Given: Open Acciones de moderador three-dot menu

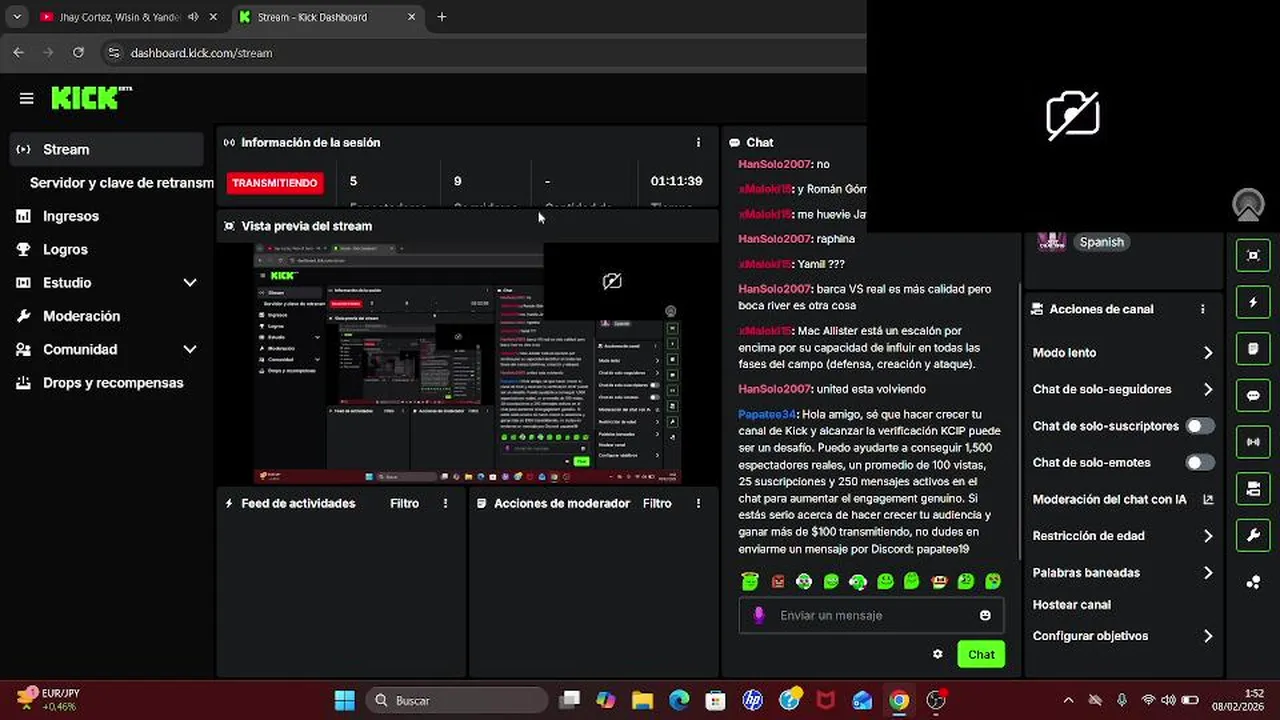Looking at the screenshot, I should [x=698, y=503].
